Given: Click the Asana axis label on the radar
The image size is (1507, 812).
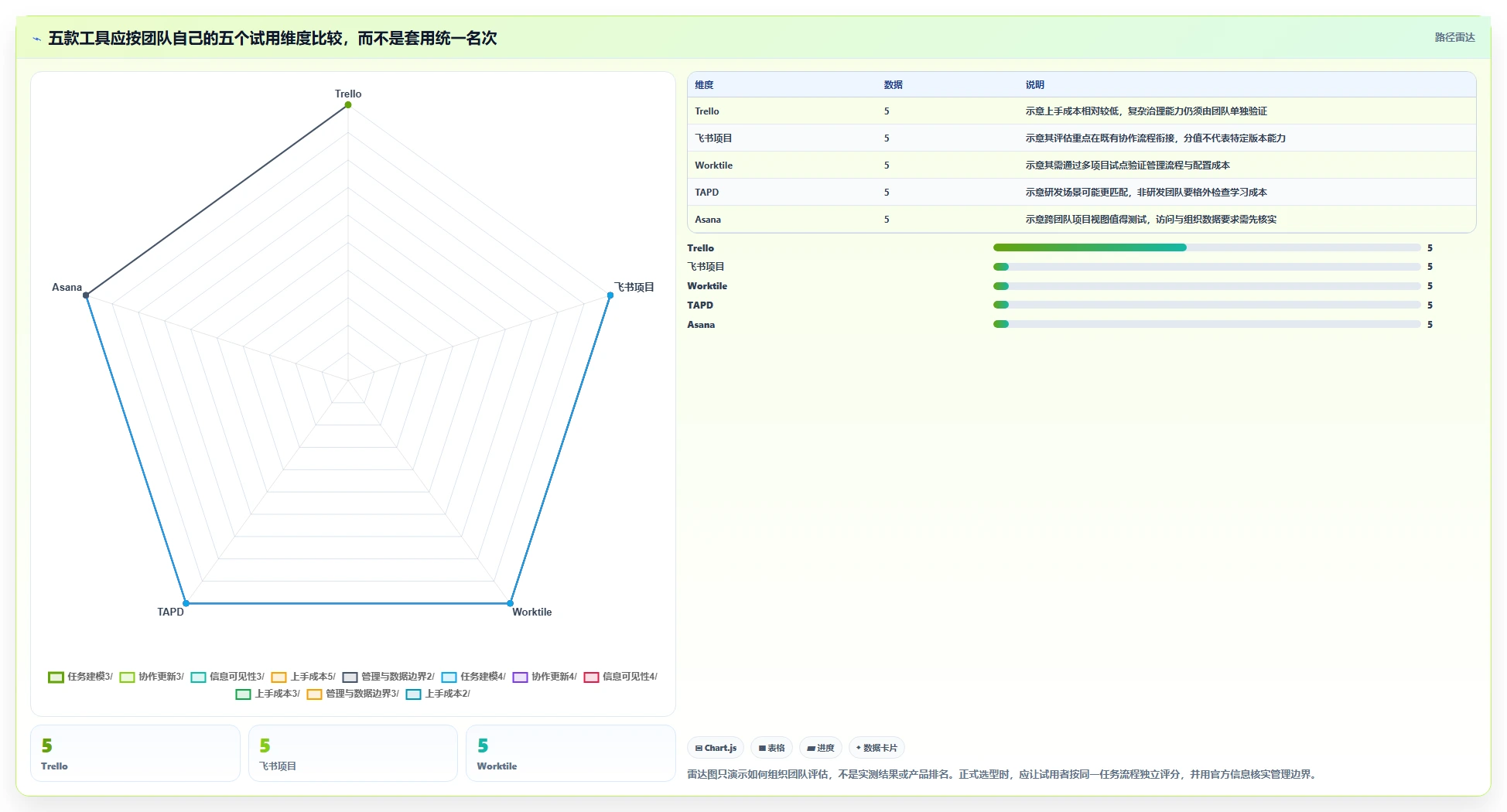Looking at the screenshot, I should click(67, 287).
